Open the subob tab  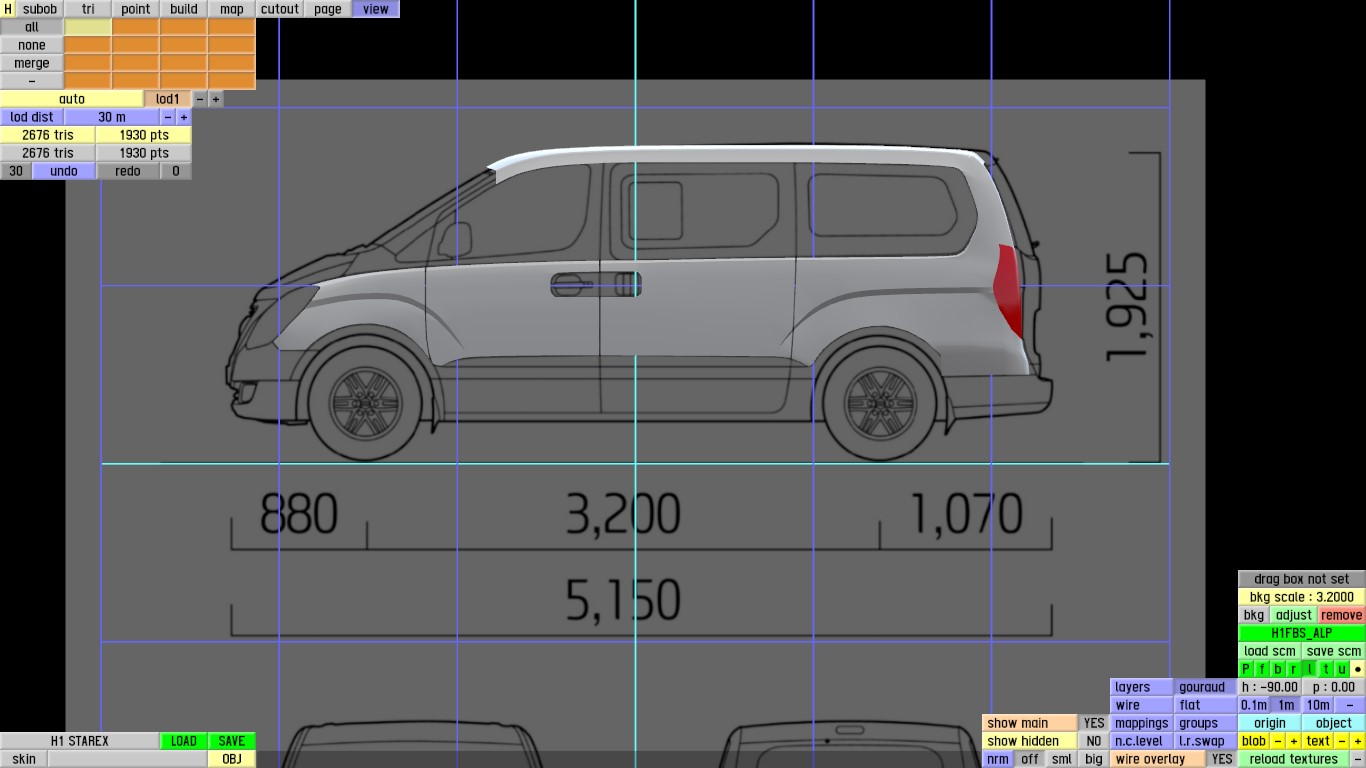click(40, 9)
